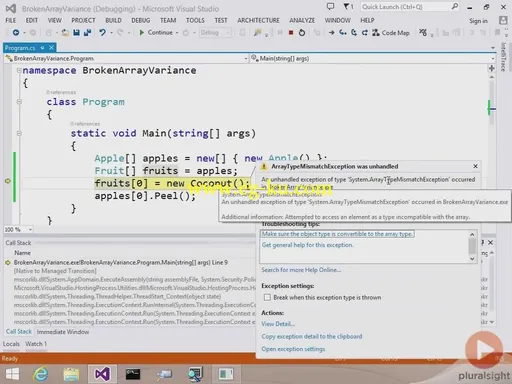Image resolution: width=512 pixels, height=384 pixels.
Task: Click the notifications flag icon in title bar
Action: [x=348, y=6]
